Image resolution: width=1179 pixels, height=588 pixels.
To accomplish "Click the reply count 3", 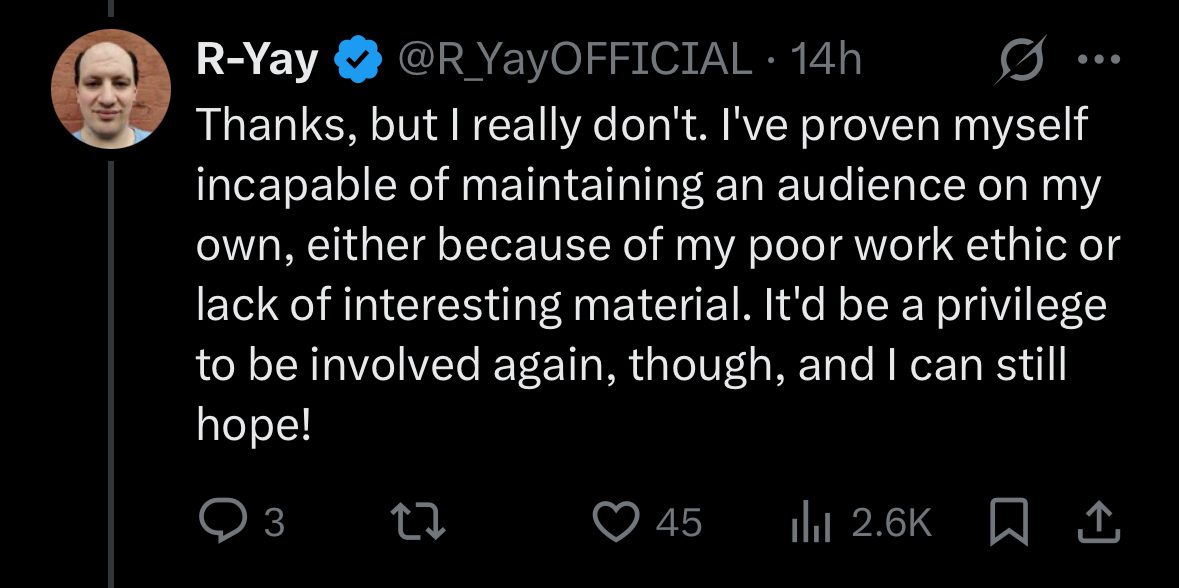I will pyautogui.click(x=274, y=522).
